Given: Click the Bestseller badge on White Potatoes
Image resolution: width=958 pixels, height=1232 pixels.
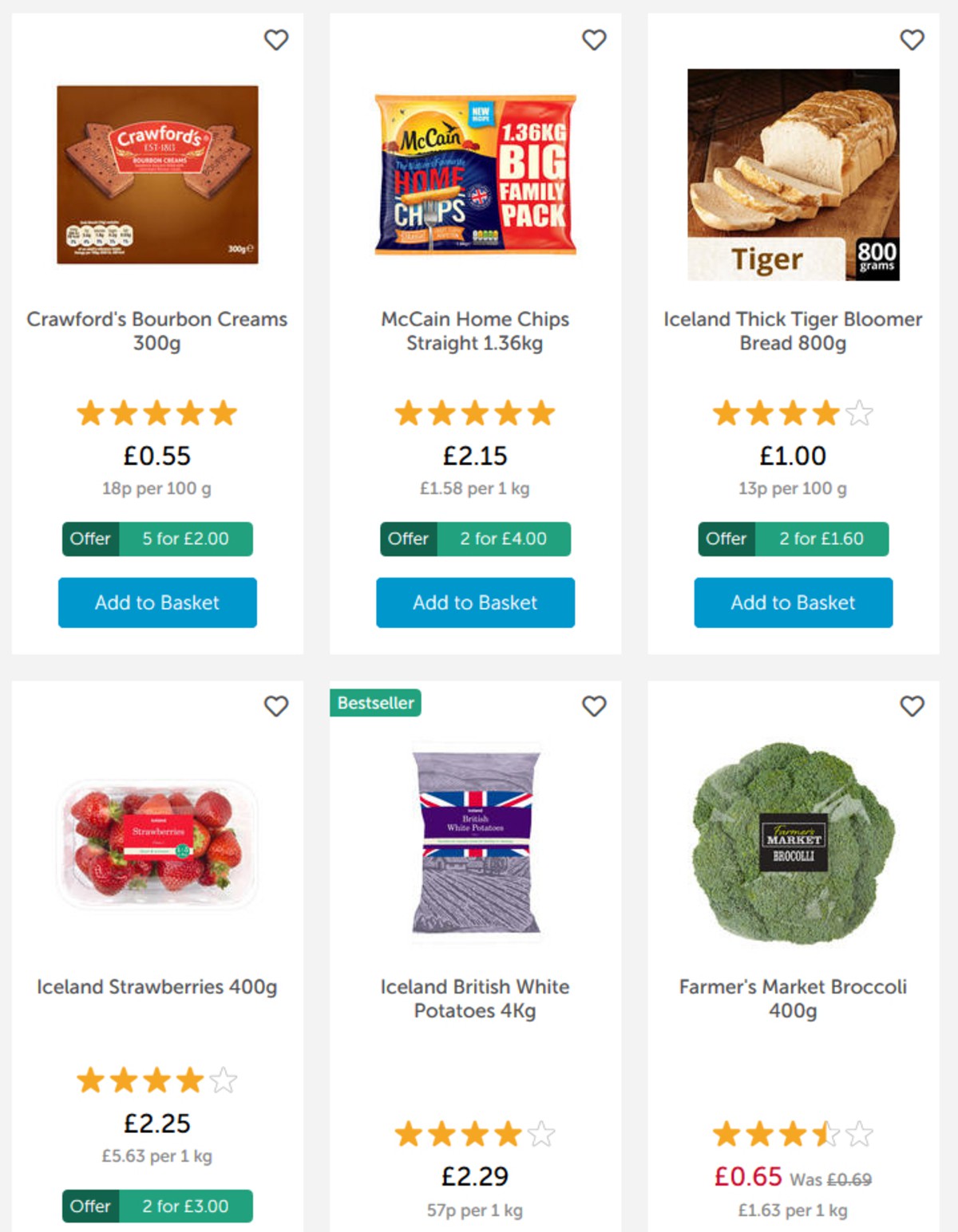Looking at the screenshot, I should 375,703.
